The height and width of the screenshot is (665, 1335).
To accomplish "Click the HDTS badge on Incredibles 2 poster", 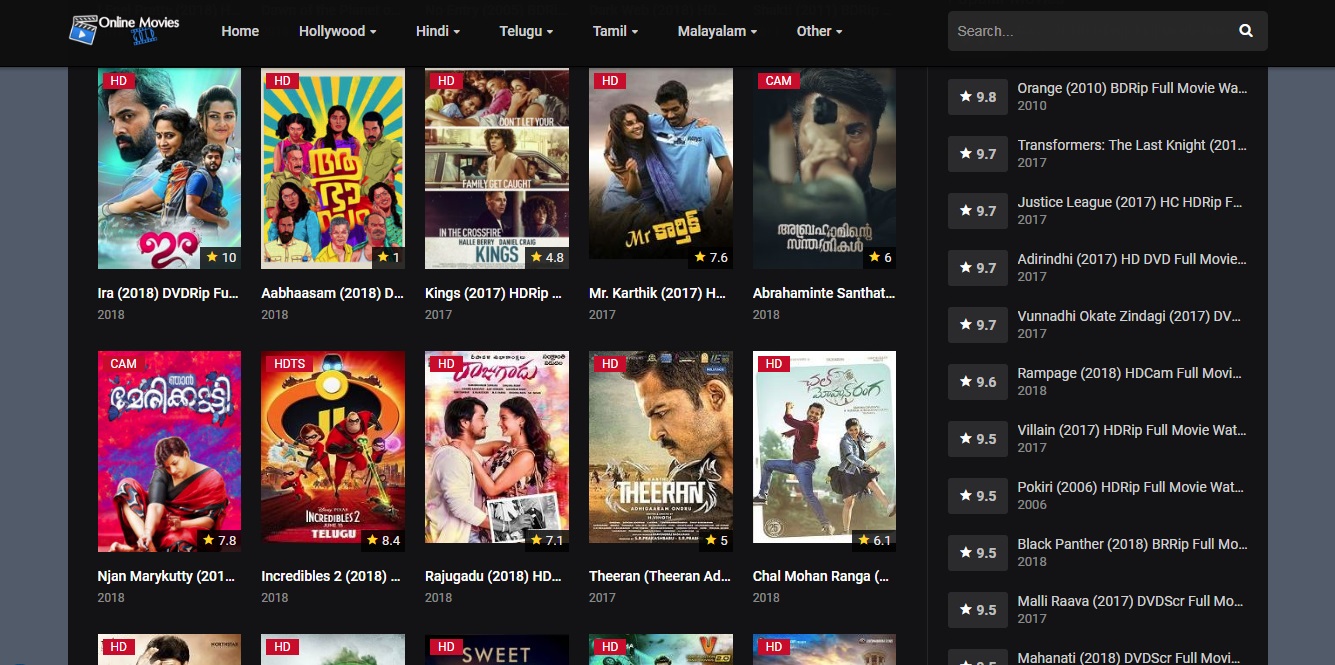I will pyautogui.click(x=289, y=364).
